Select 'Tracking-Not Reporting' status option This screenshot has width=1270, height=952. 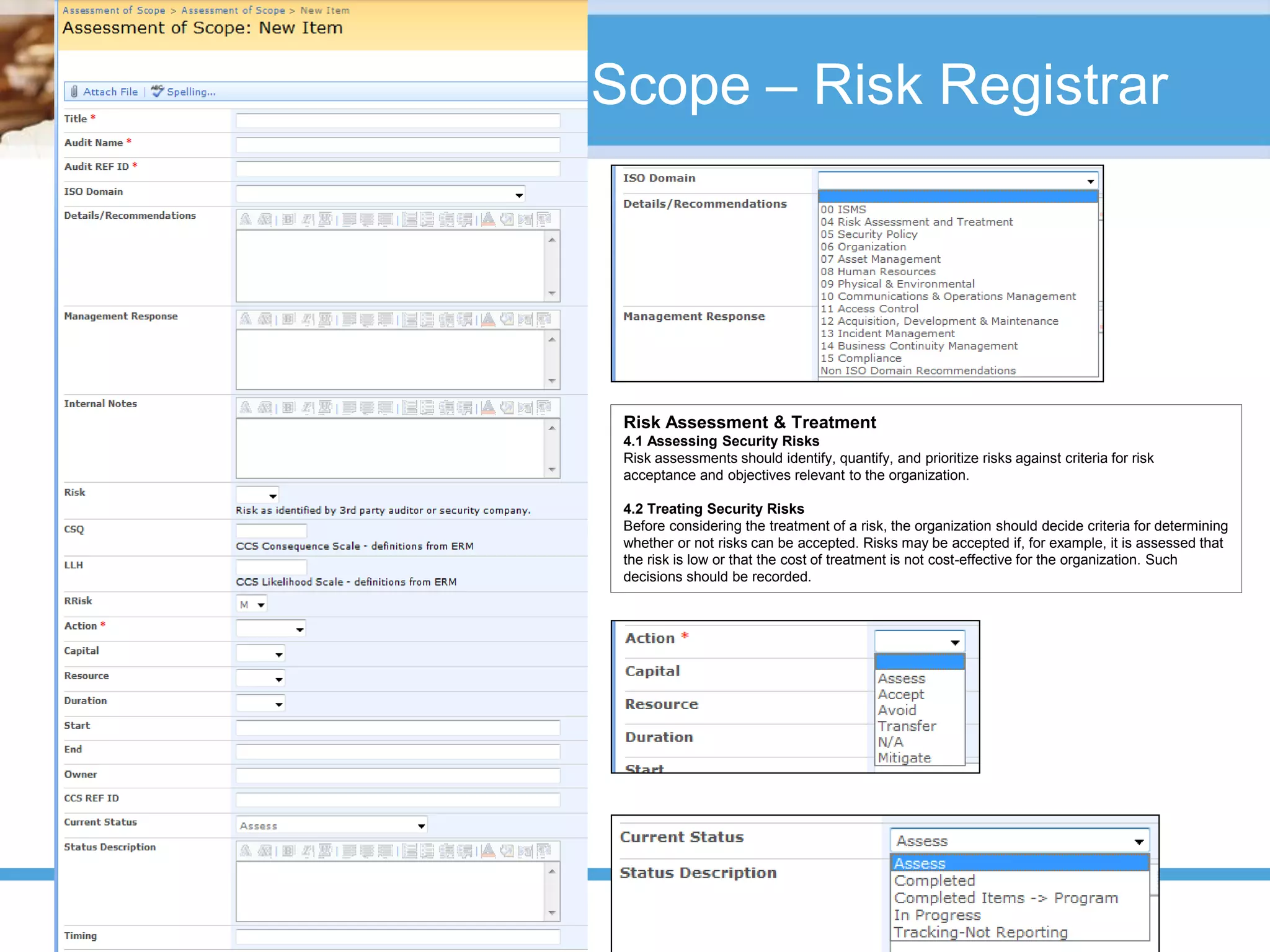980,932
